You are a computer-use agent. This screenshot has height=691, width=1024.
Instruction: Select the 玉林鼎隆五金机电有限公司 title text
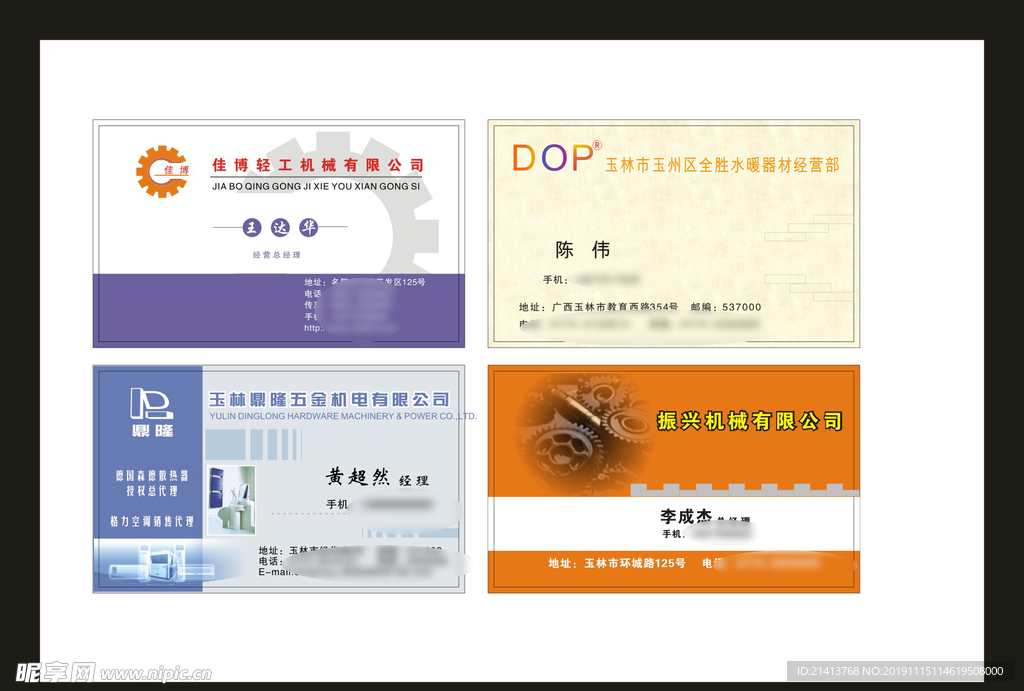coord(328,400)
